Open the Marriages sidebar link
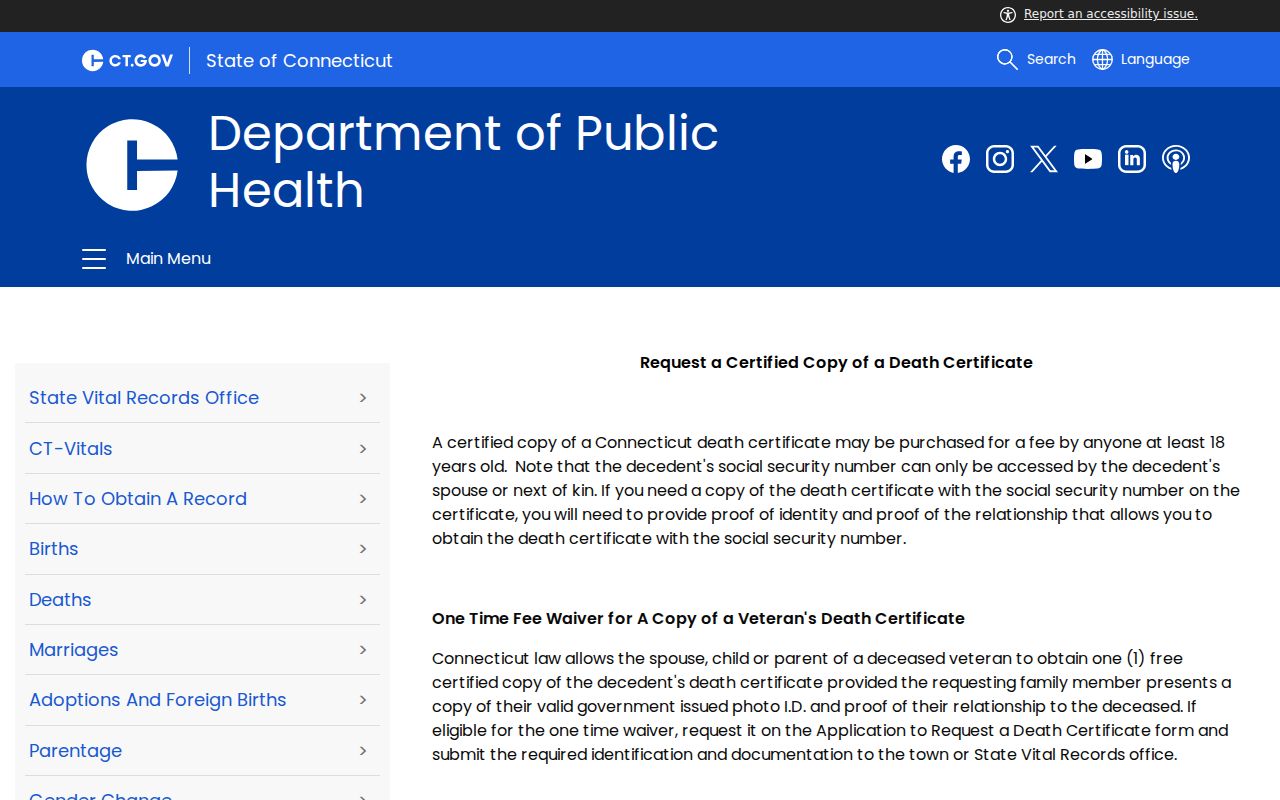 click(74, 650)
